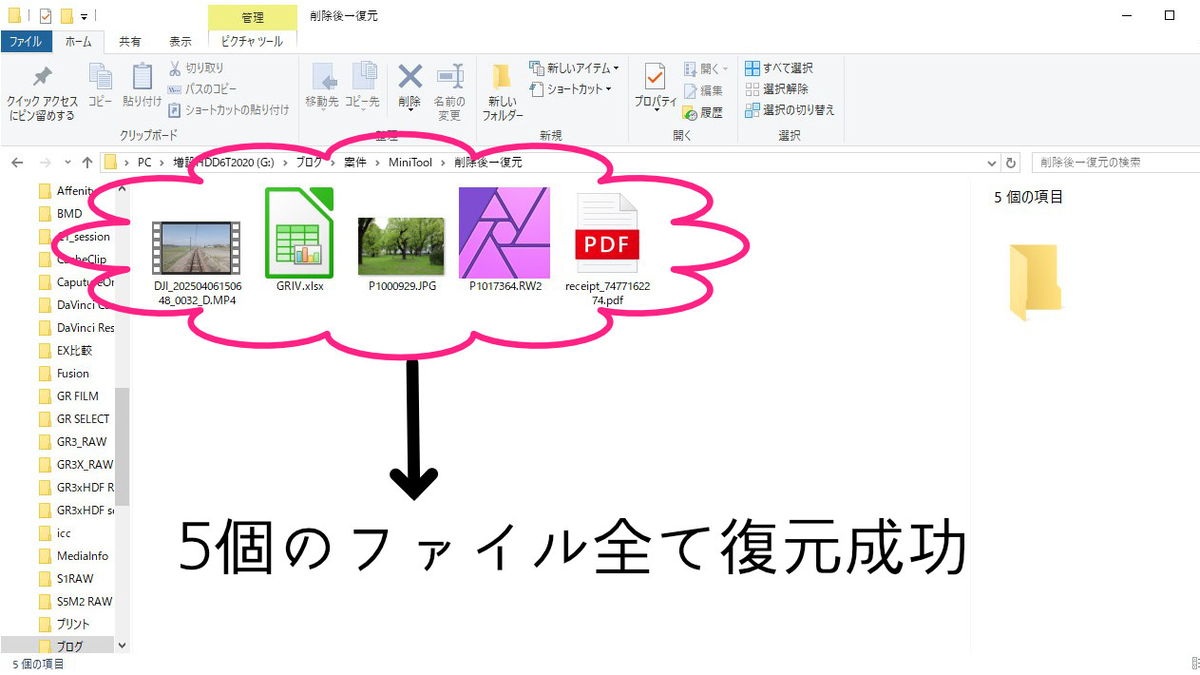Open 履歴 history in ribbon
This screenshot has width=1200, height=675.
click(x=704, y=112)
